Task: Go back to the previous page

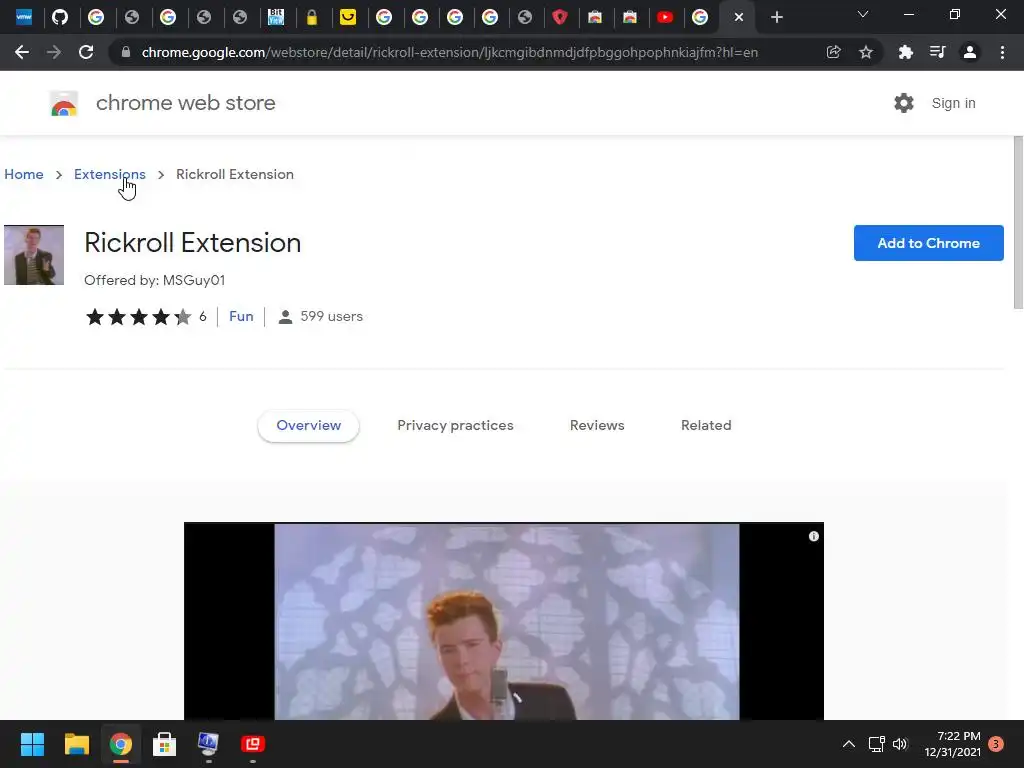Action: pyautogui.click(x=22, y=52)
